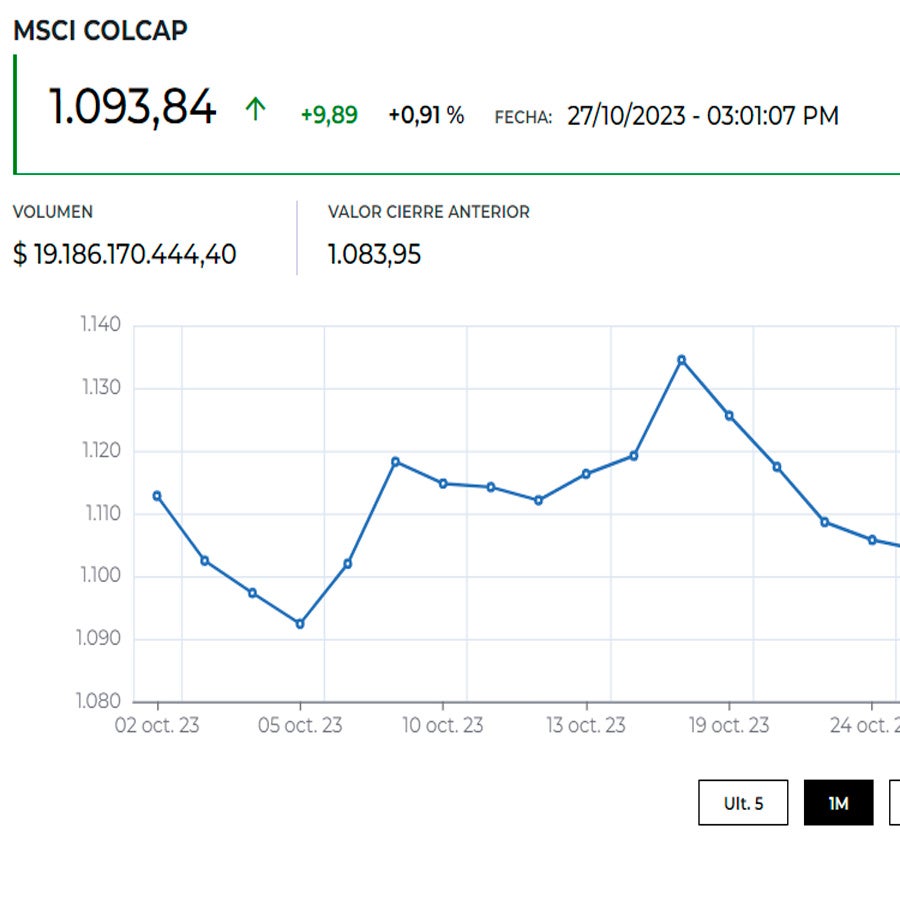Click the highest peak data point on chart

pos(681,359)
